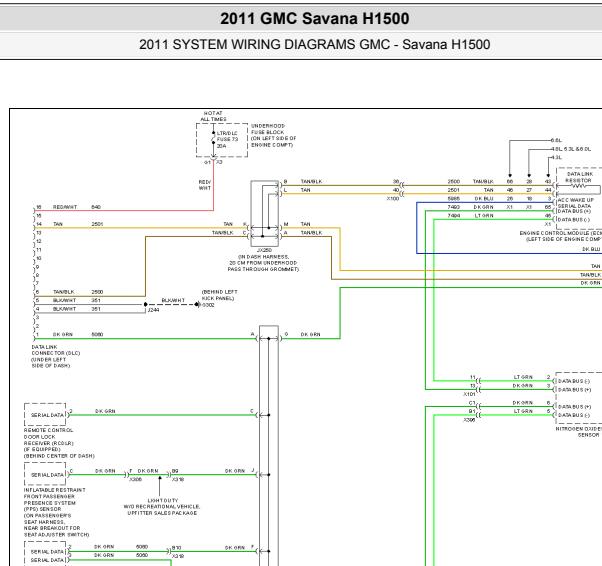Image resolution: width=602 pixels, height=566 pixels.
Task: Select the 'DATA LINK RESISTOR' label
Action: [579, 177]
